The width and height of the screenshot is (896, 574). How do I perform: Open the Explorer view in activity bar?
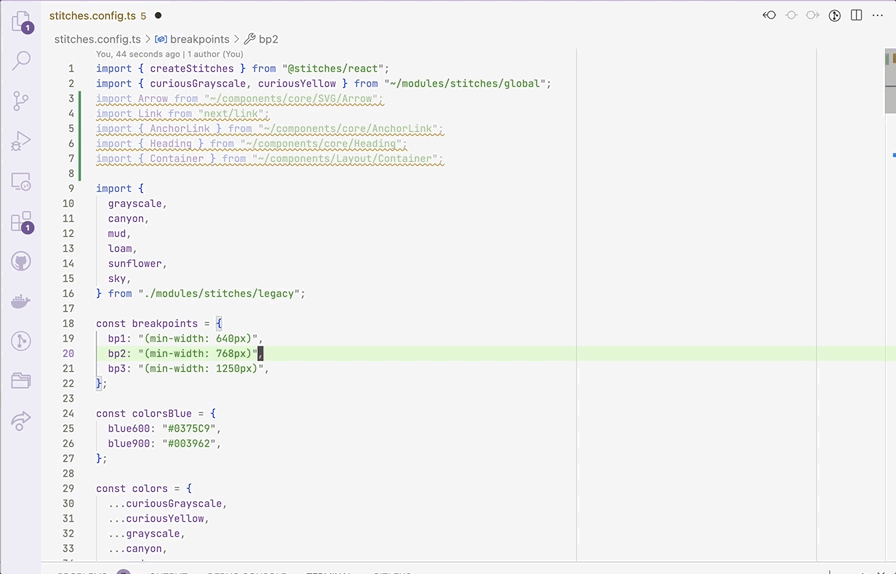point(20,20)
